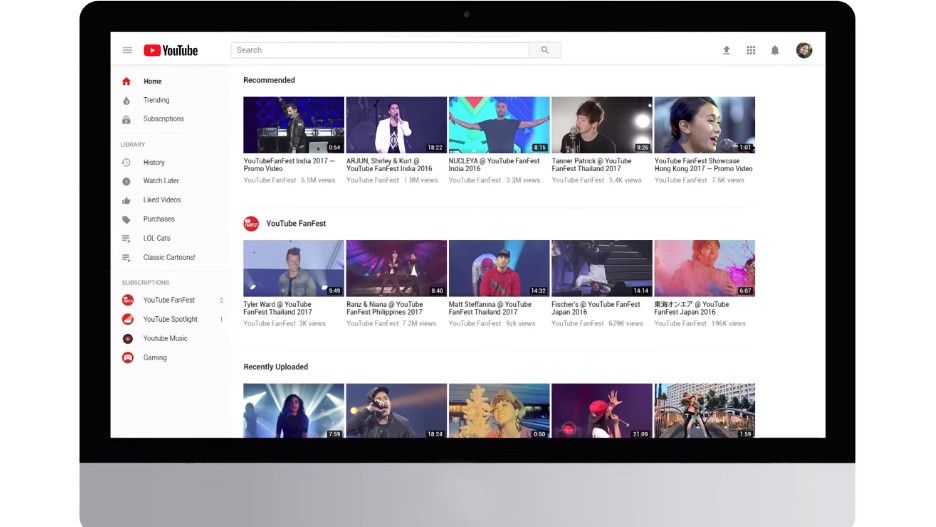Open the account avatar menu

[x=804, y=50]
